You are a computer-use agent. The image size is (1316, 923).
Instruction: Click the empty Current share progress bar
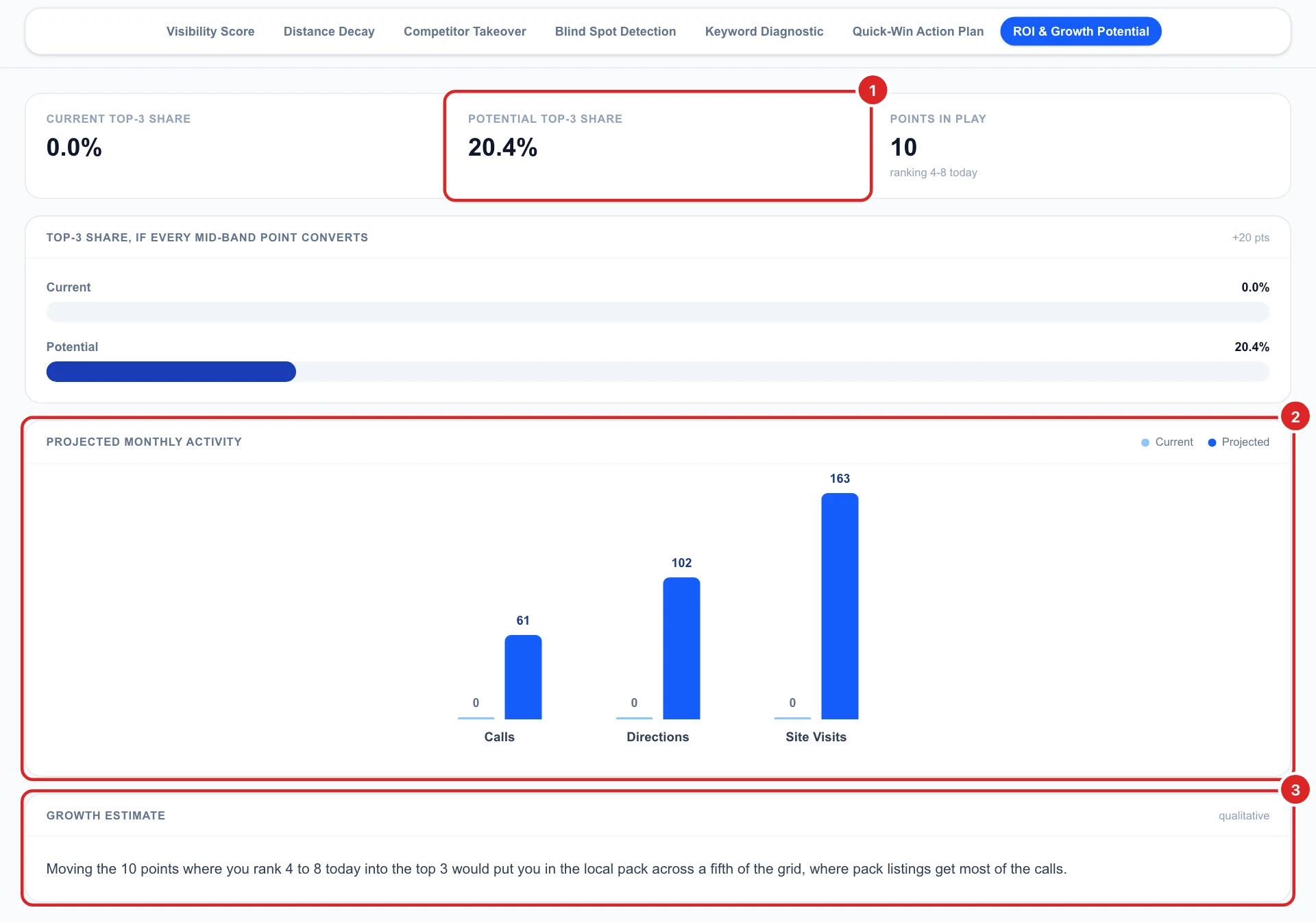(657, 312)
